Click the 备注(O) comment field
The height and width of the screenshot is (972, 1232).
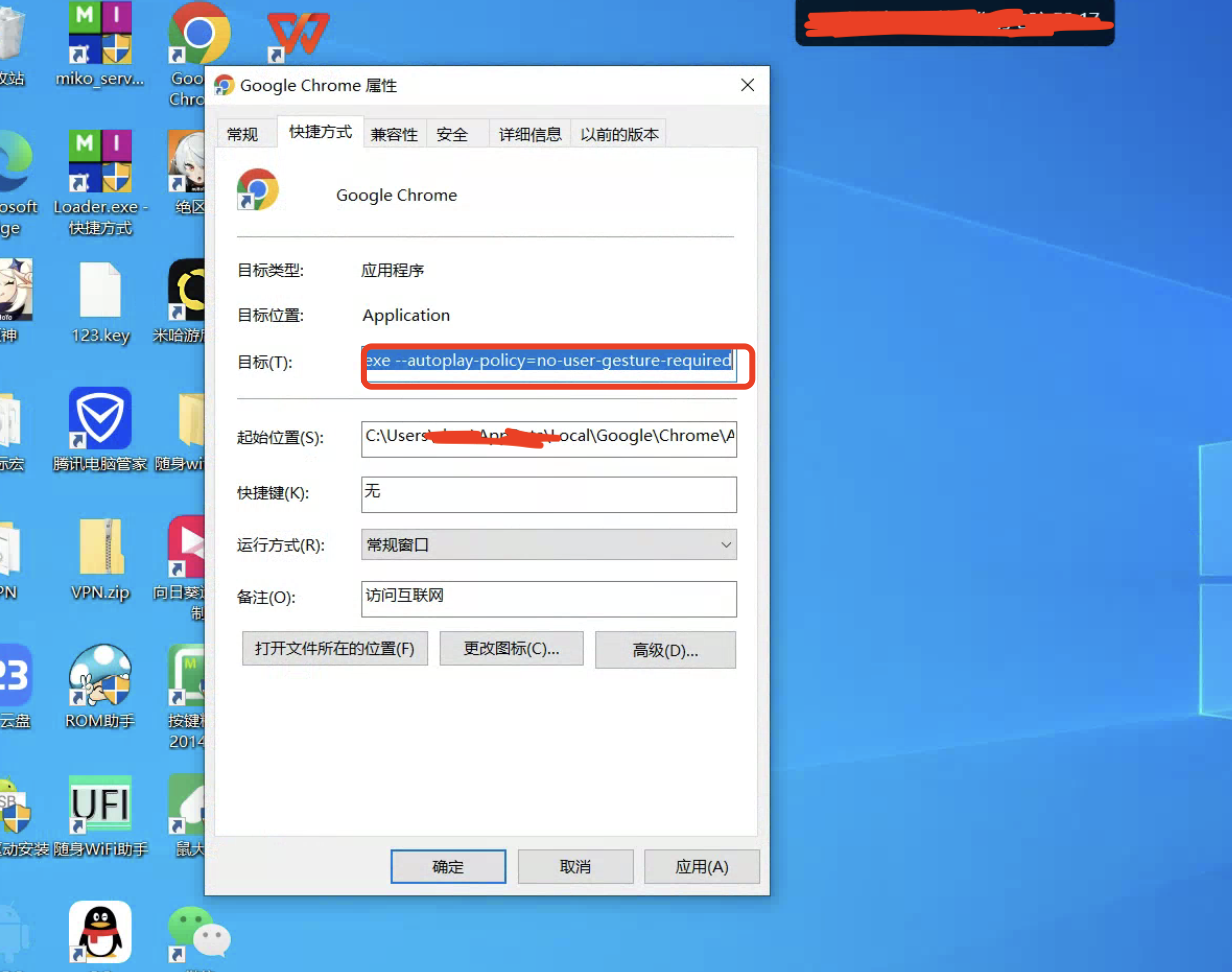[x=549, y=598]
